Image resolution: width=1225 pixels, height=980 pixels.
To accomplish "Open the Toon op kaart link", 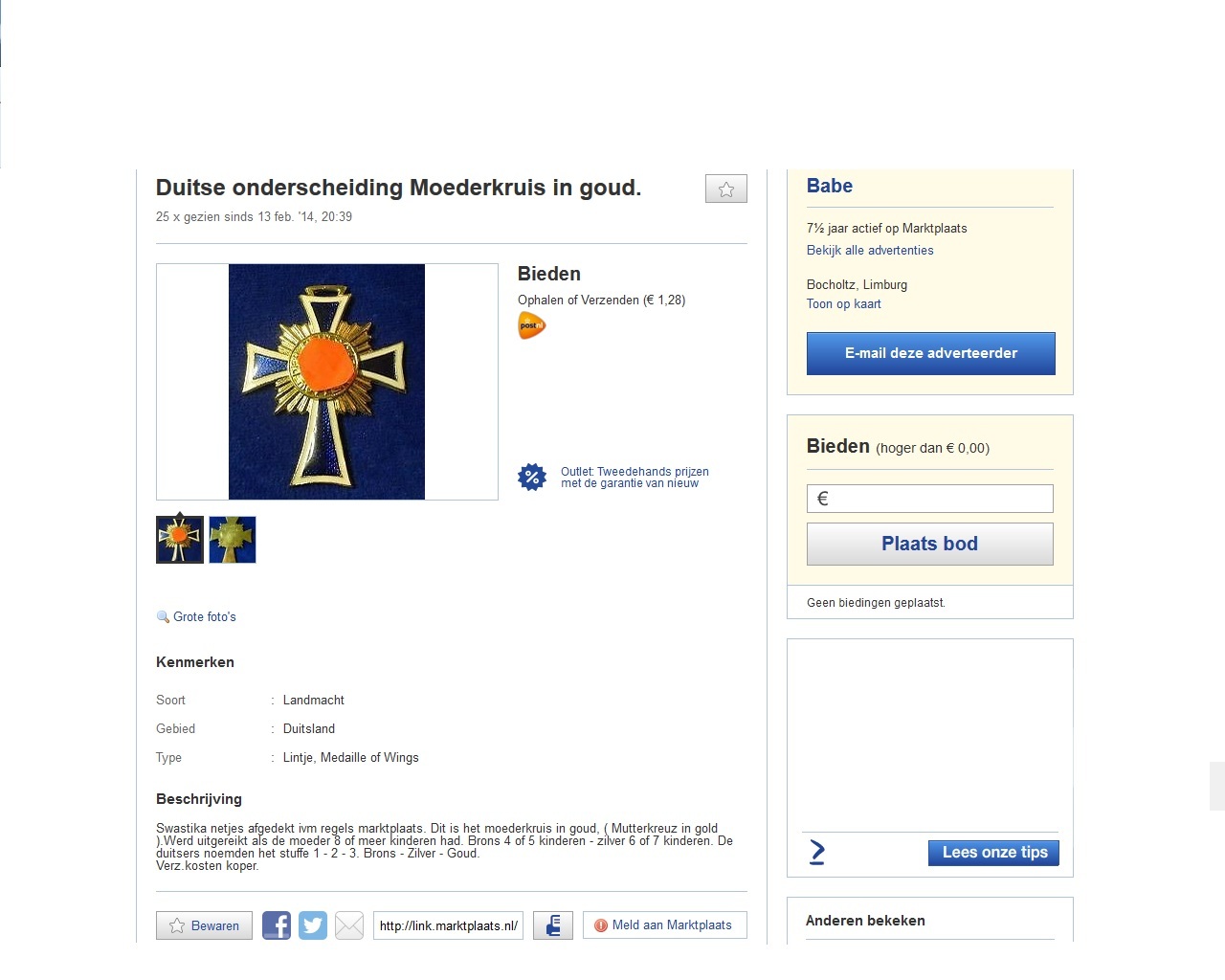I will click(844, 304).
